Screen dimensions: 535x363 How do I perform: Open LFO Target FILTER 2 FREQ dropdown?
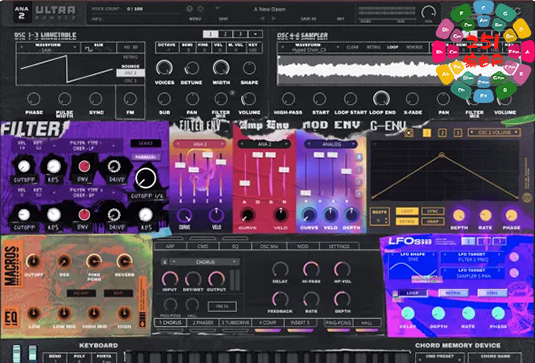coord(473,257)
